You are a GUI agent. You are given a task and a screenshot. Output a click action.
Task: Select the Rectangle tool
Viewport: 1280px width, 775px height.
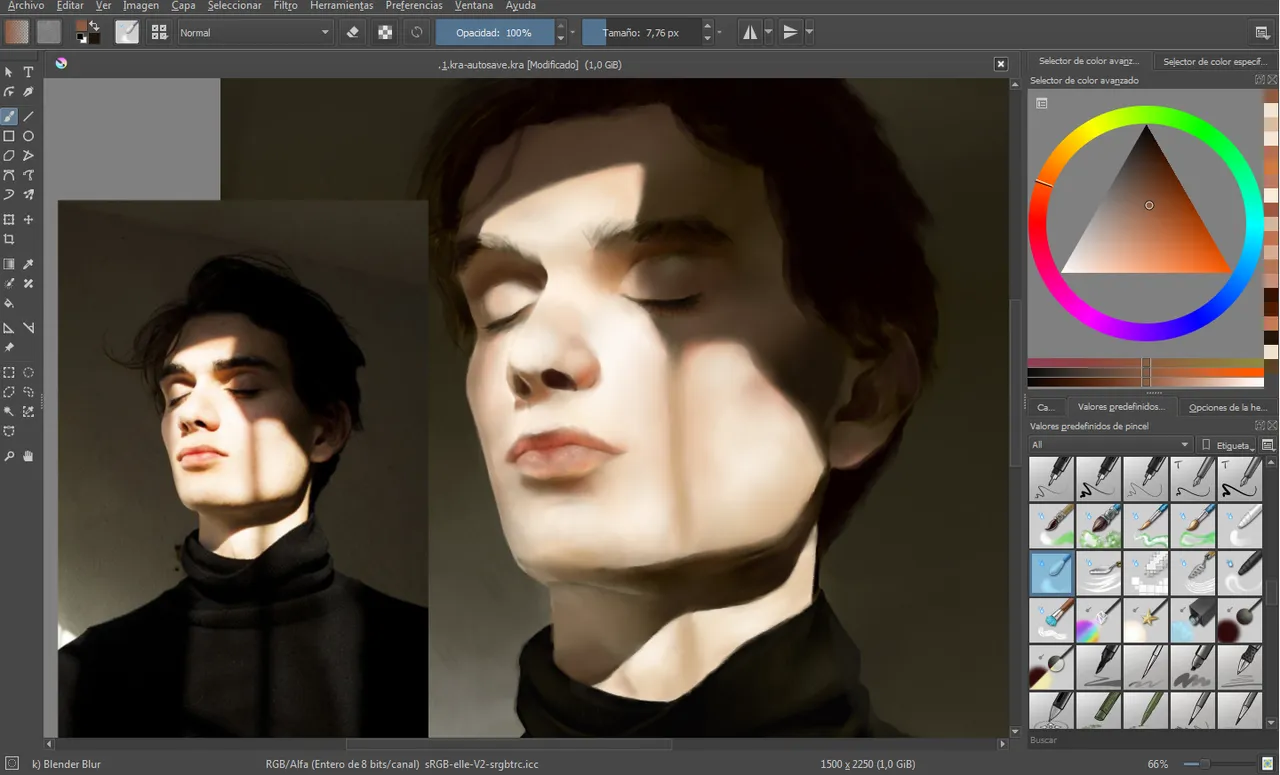point(9,136)
